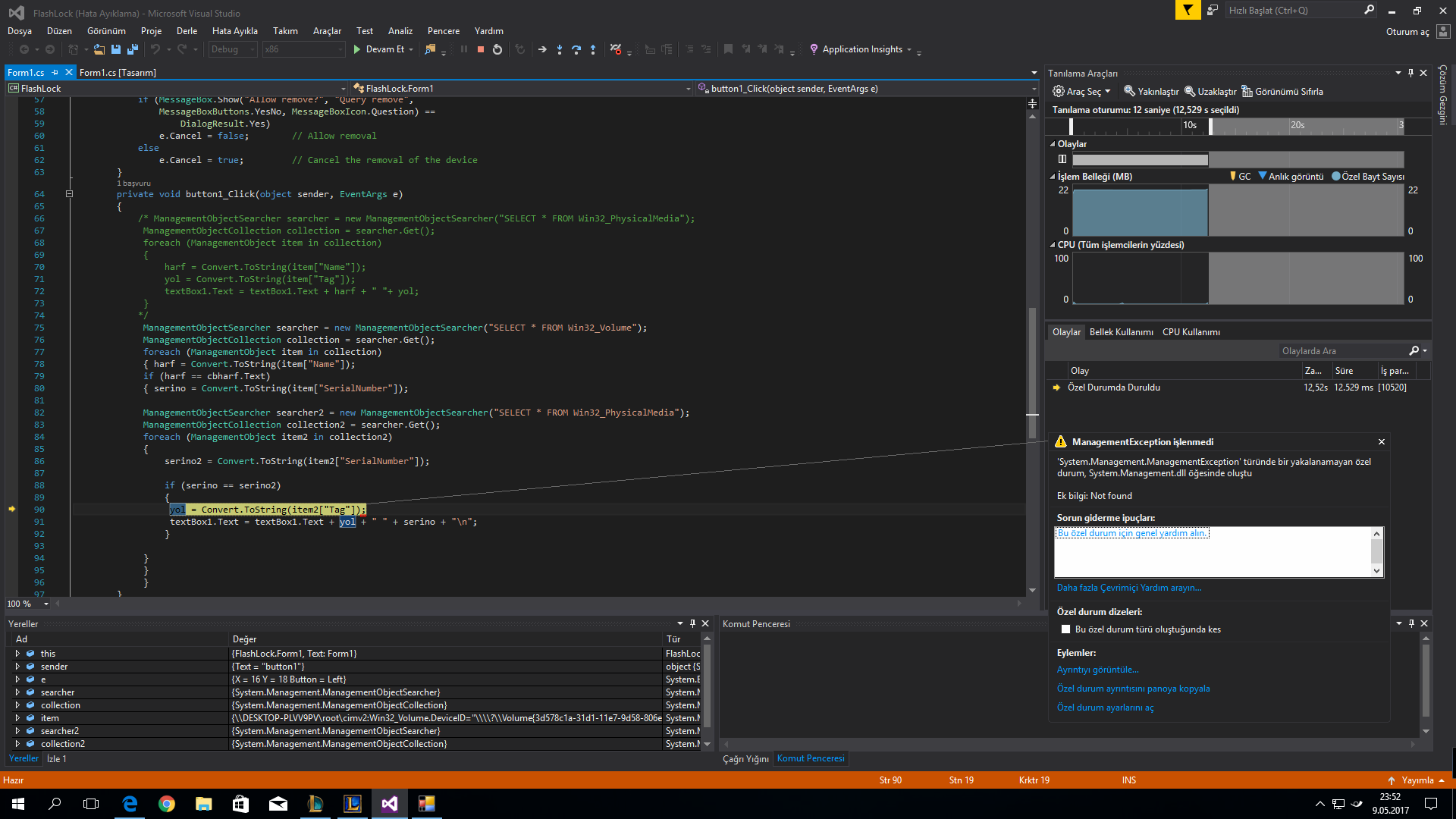Click the Restart debugging icon

[x=497, y=49]
